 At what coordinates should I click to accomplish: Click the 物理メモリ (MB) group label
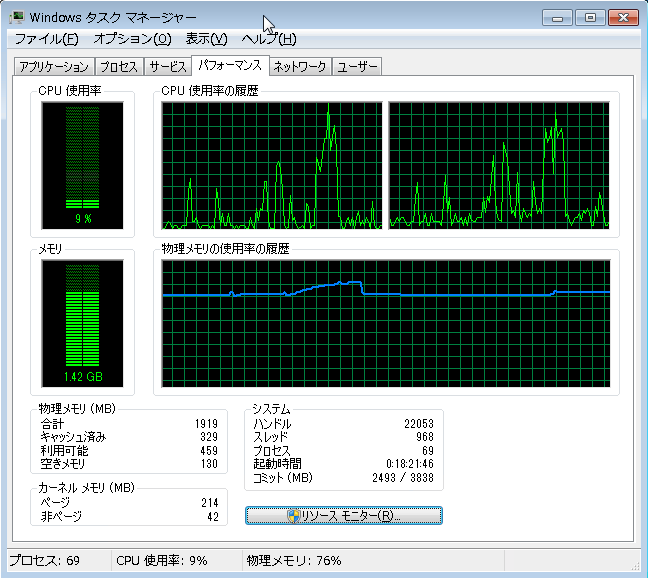tap(77, 409)
